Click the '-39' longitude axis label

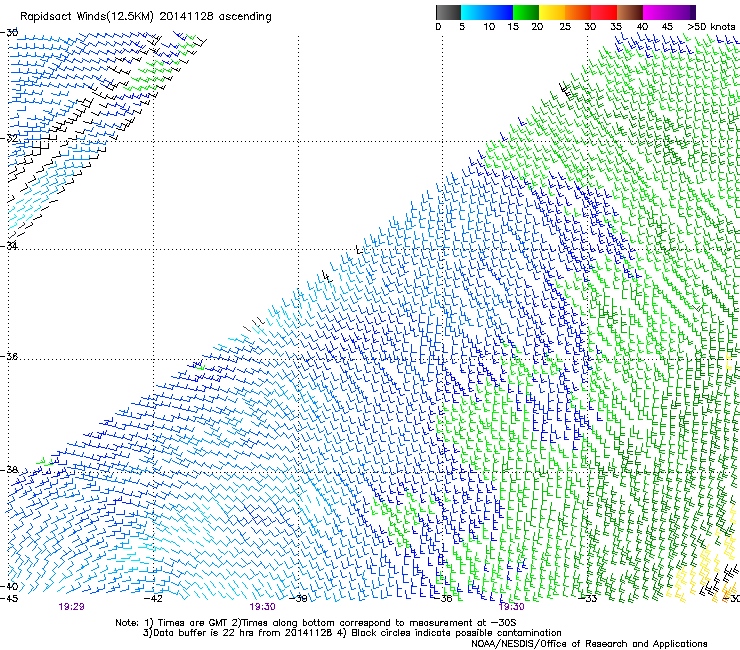click(x=298, y=599)
